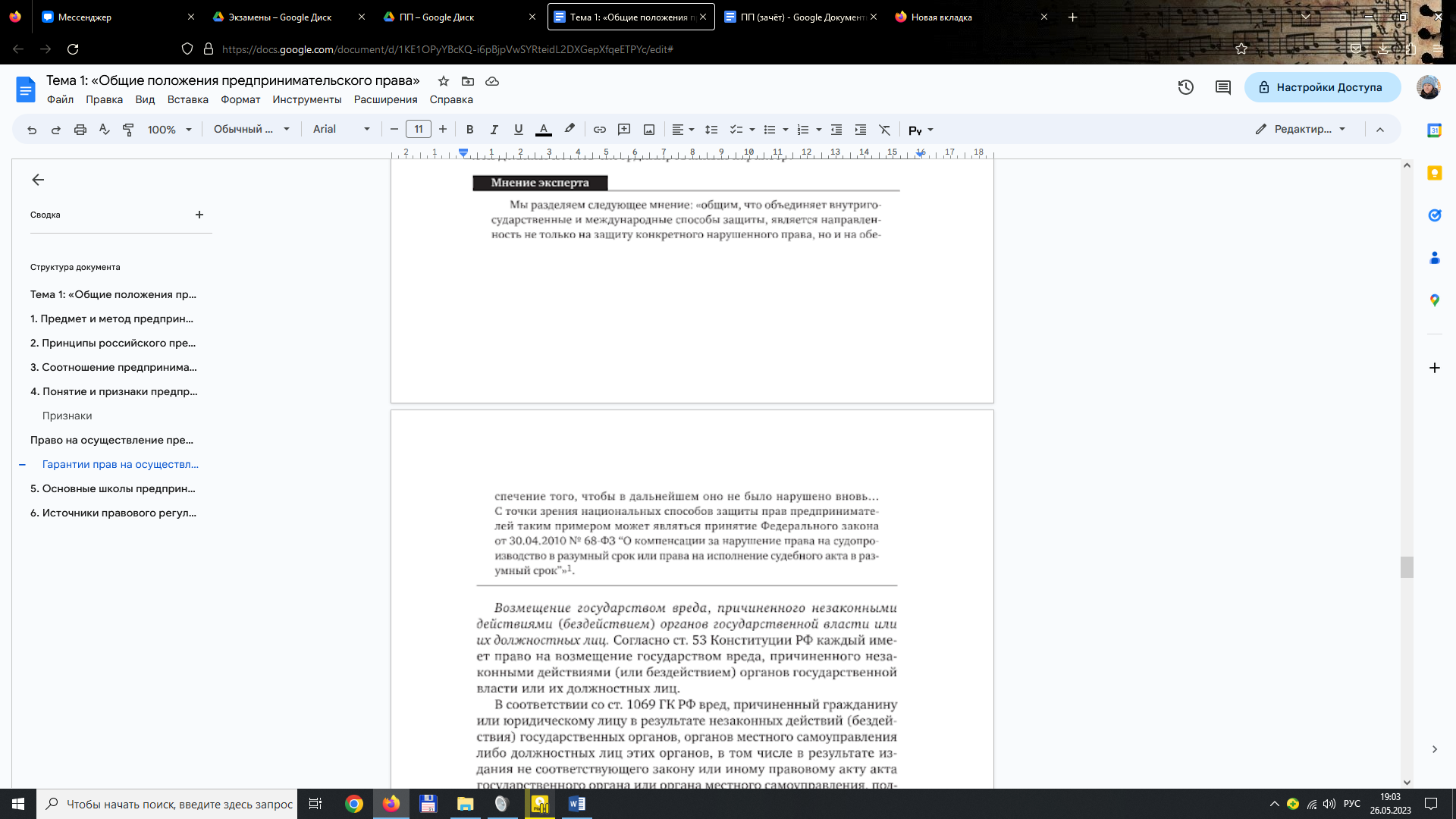
Task: Decrease font size with minus button
Action: (394, 130)
